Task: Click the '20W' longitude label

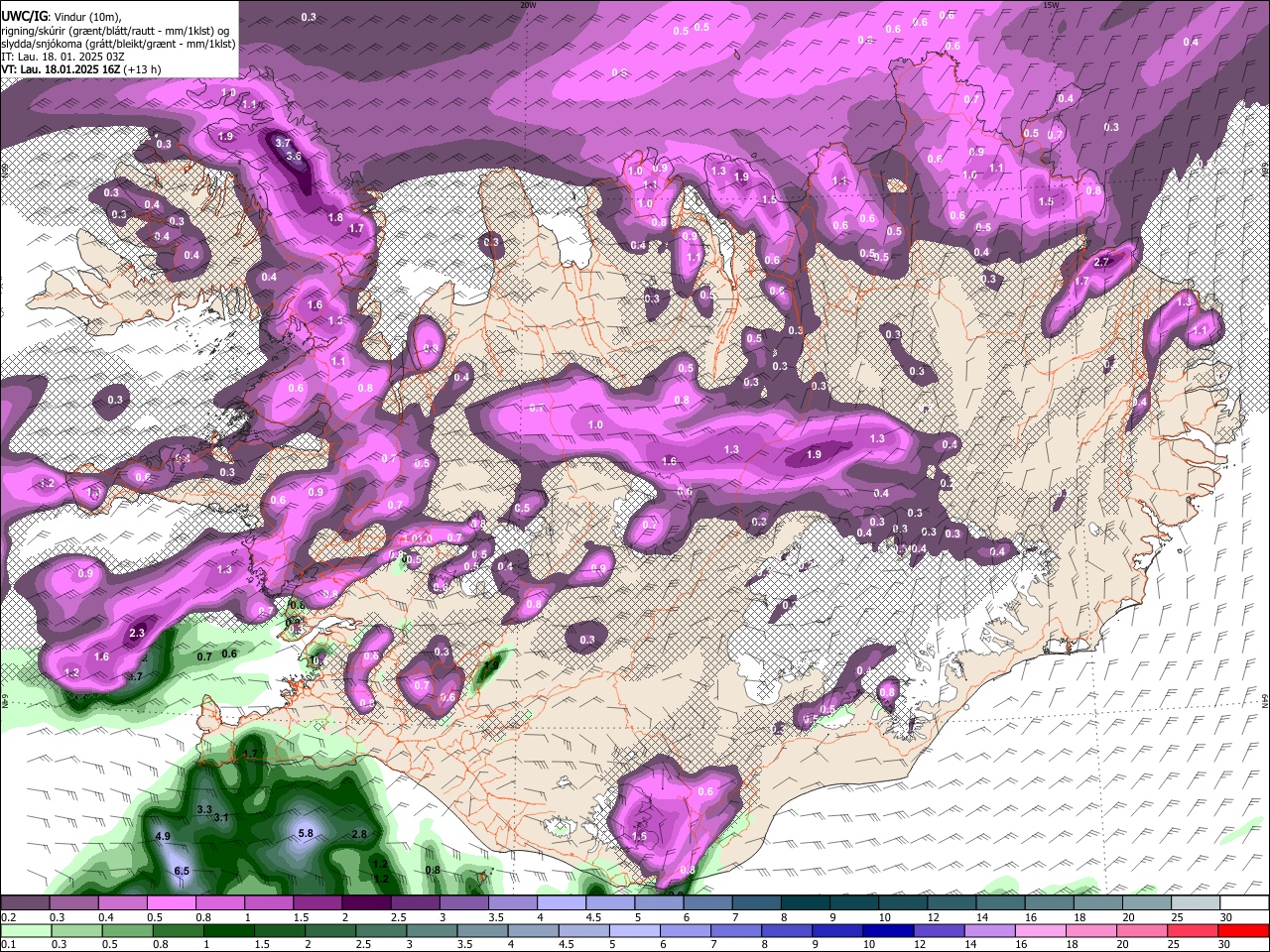Action: 528,4
